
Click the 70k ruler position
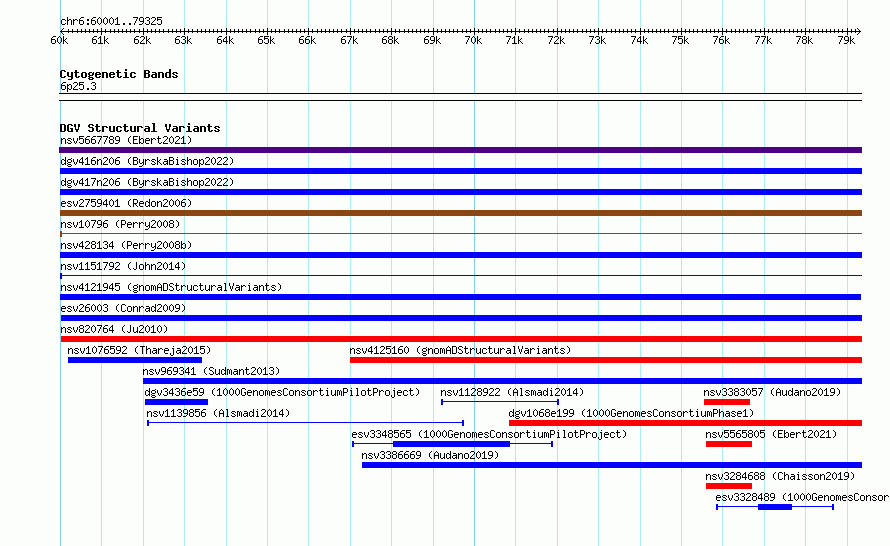point(473,40)
